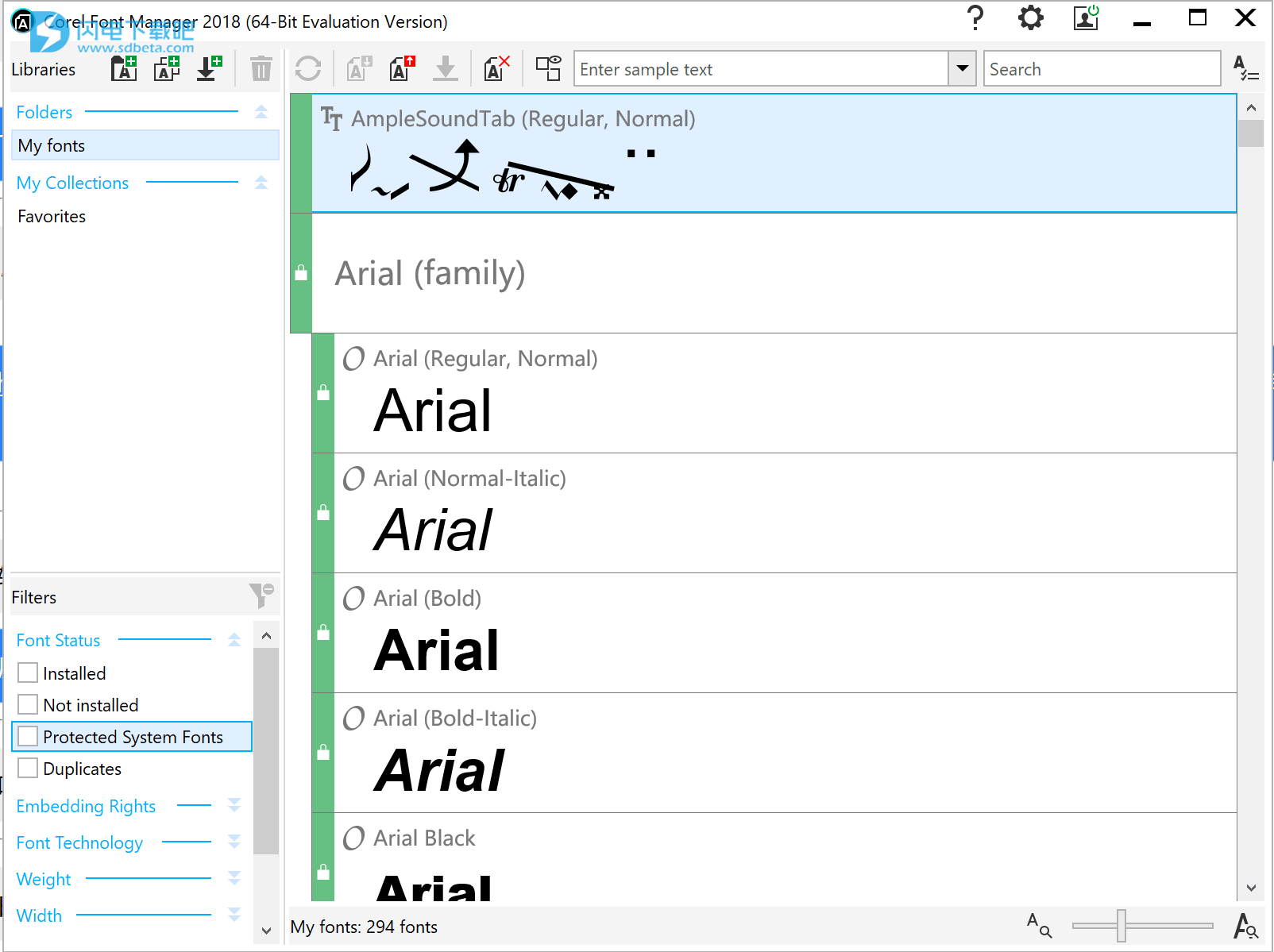Click the clear filters funnel icon
Screen dimensions: 1274x952
coord(261,595)
